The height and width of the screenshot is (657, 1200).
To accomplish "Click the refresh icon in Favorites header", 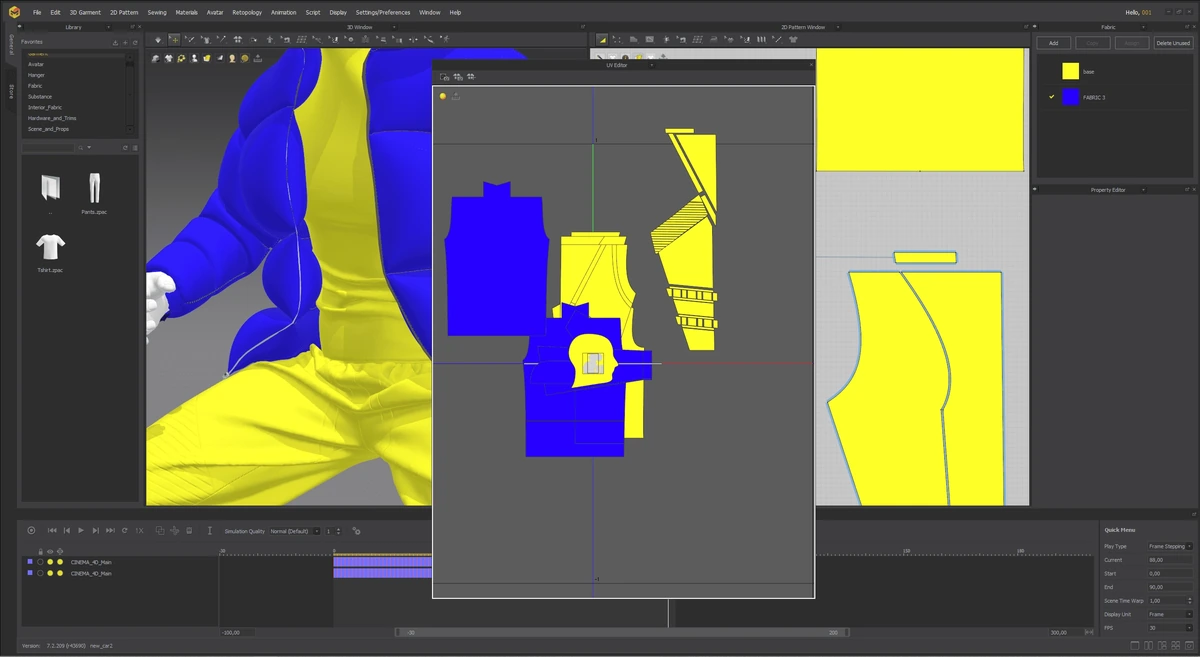I will (134, 42).
